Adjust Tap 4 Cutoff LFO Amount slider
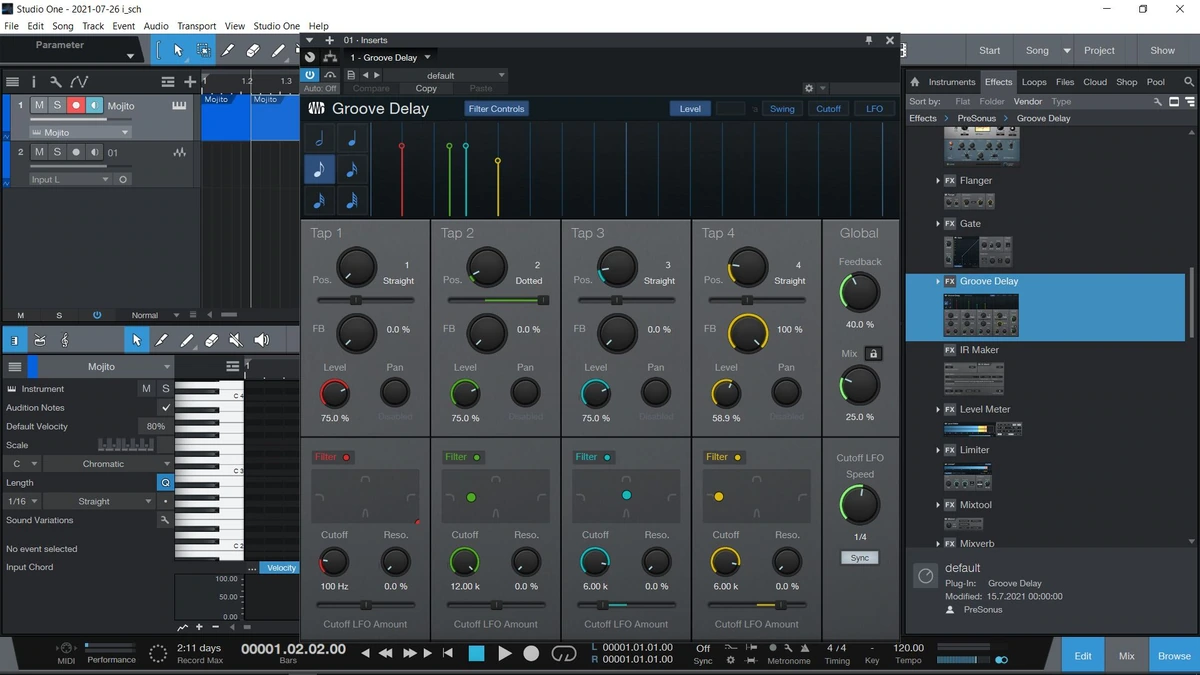 tap(757, 605)
